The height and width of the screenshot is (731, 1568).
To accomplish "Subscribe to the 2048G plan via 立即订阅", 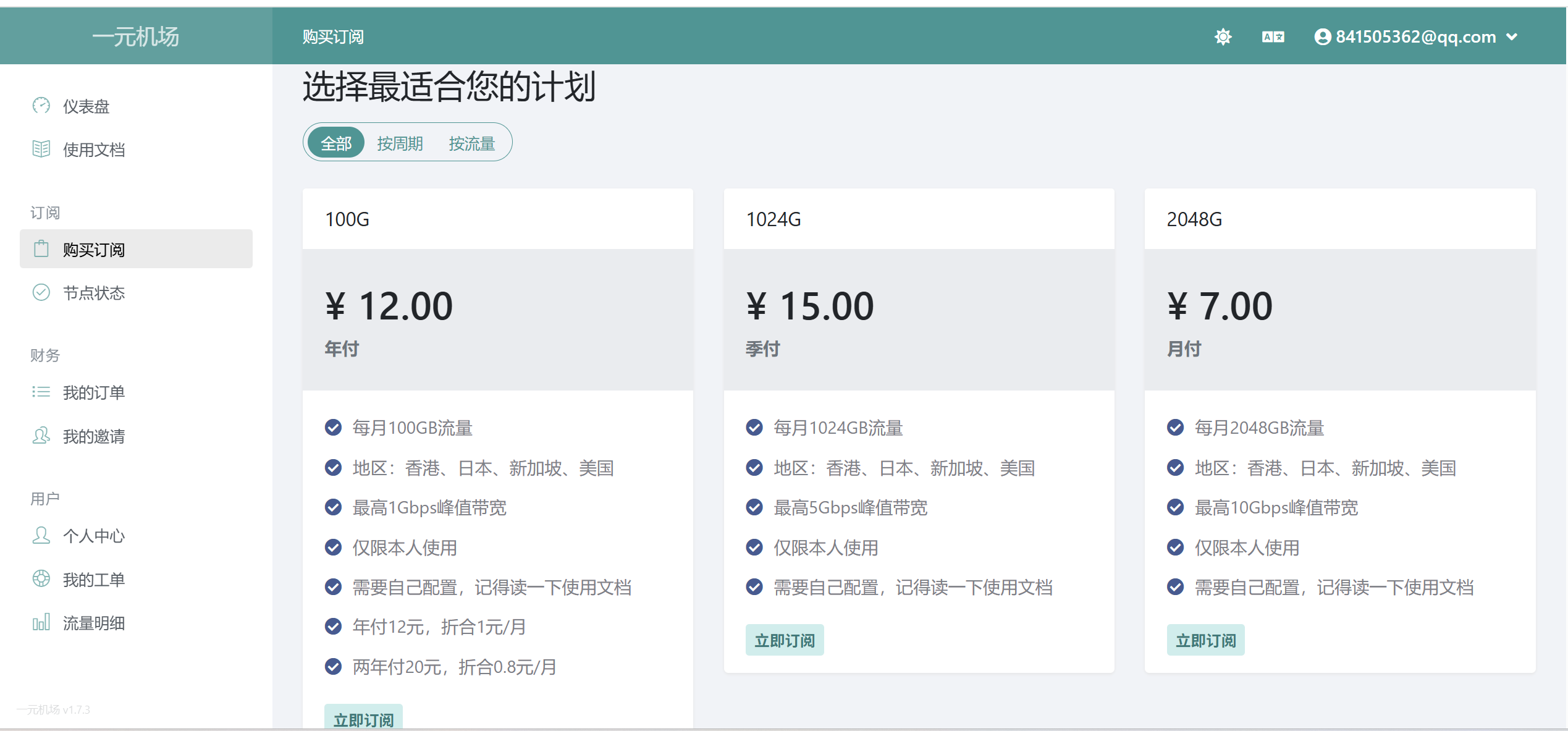I will [x=1205, y=640].
